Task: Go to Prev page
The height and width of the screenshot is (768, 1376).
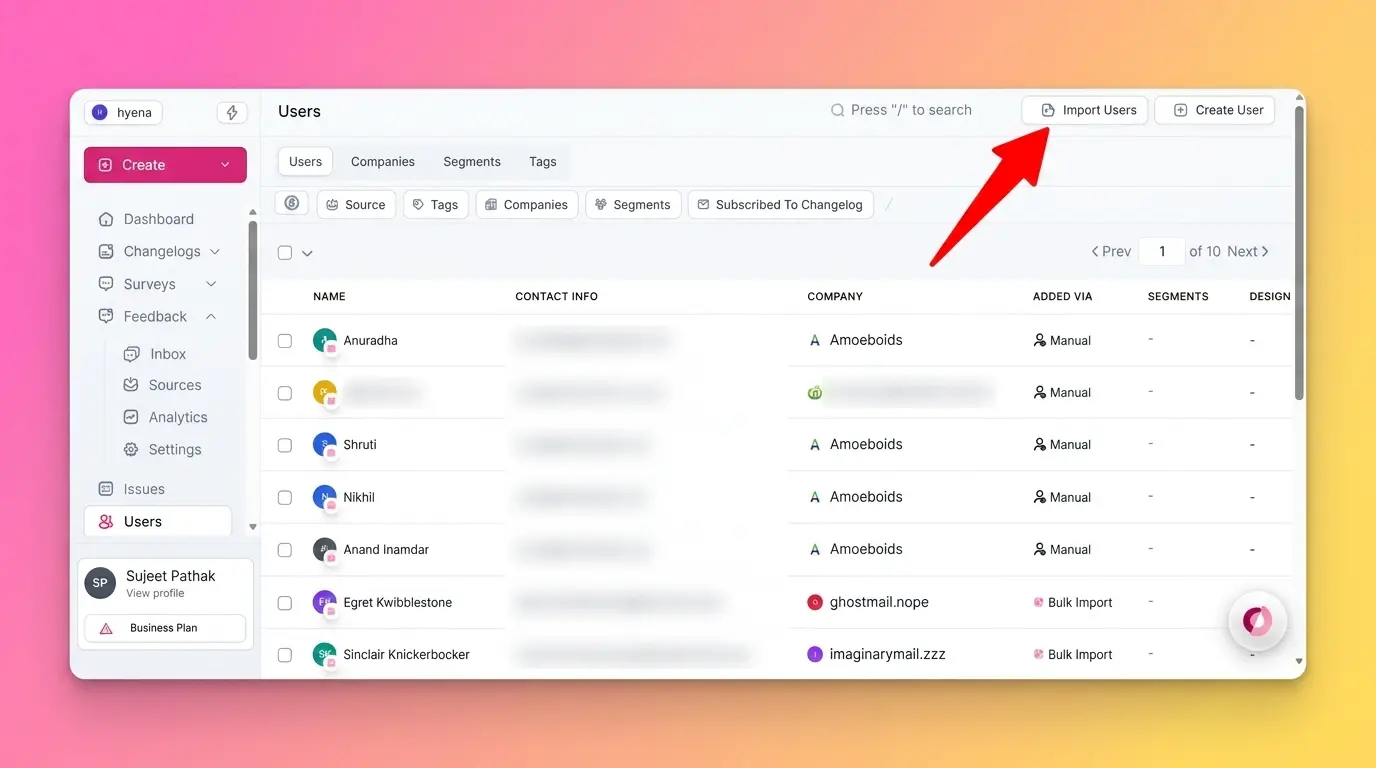Action: click(x=1111, y=252)
